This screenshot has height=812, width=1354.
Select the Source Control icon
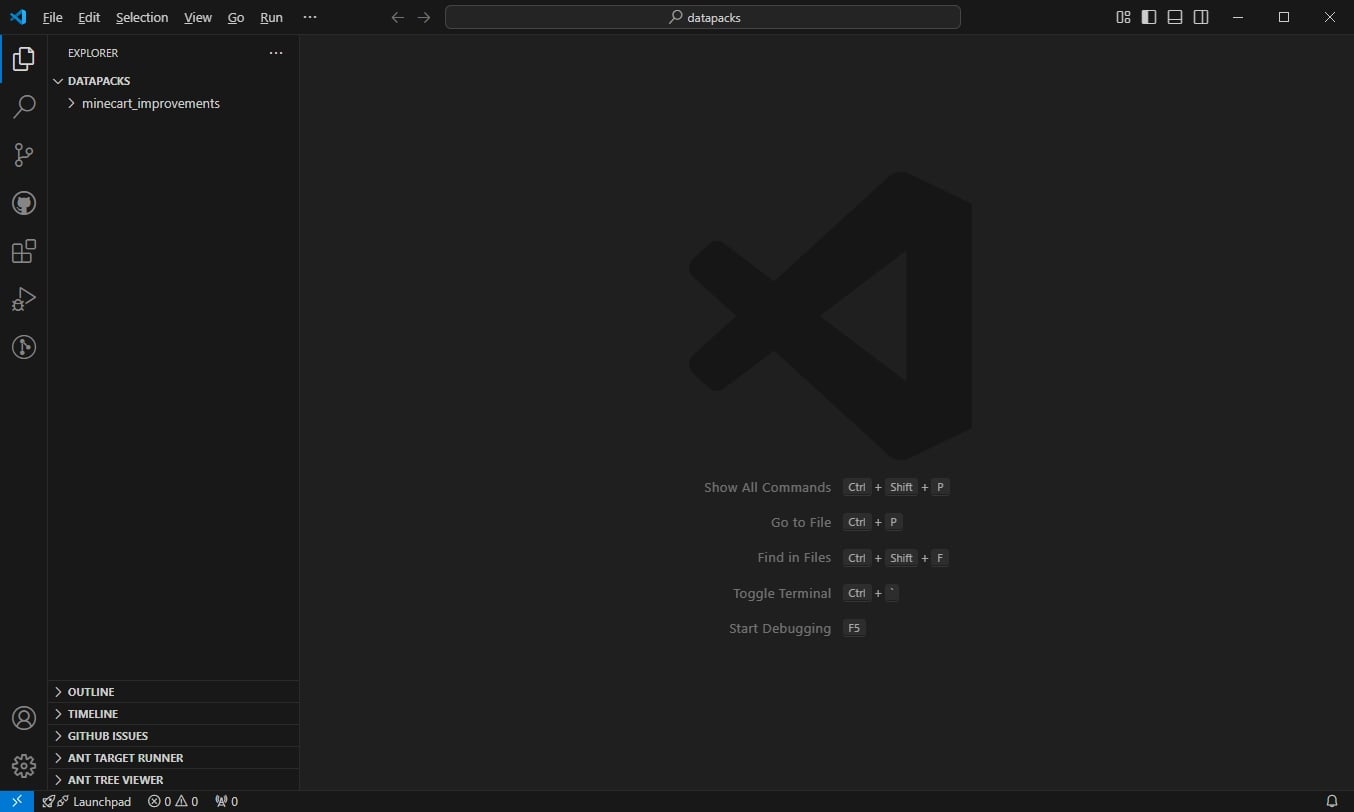click(x=23, y=155)
